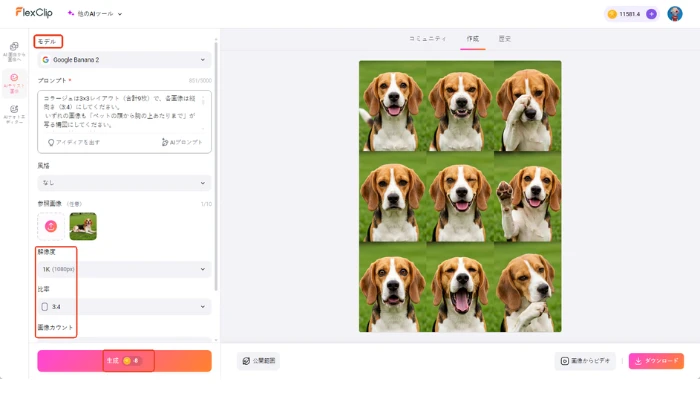The width and height of the screenshot is (700, 400).
Task: Open the Google Banana 2 model dropdown
Action: pos(124,60)
